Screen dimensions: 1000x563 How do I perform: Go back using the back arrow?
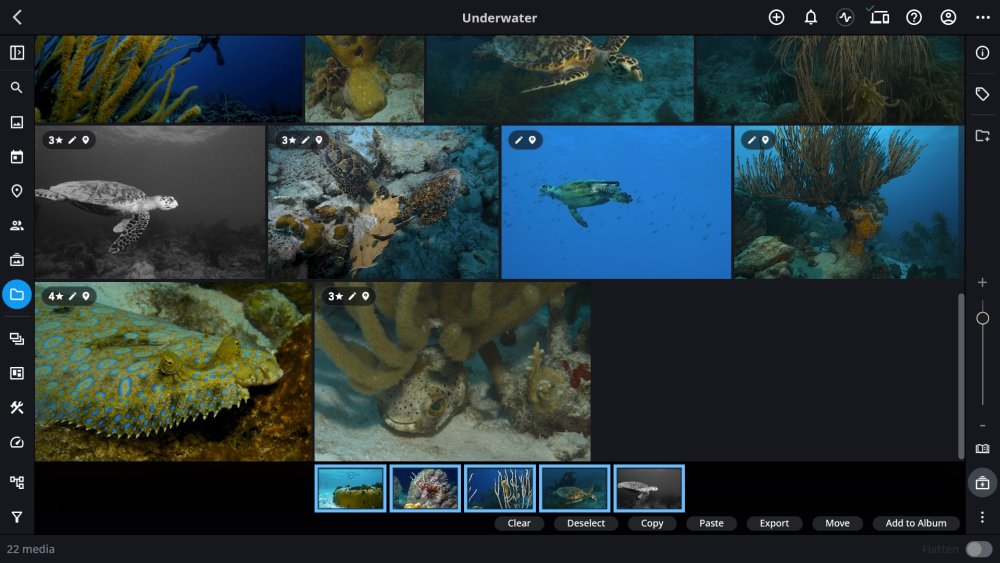(x=17, y=18)
